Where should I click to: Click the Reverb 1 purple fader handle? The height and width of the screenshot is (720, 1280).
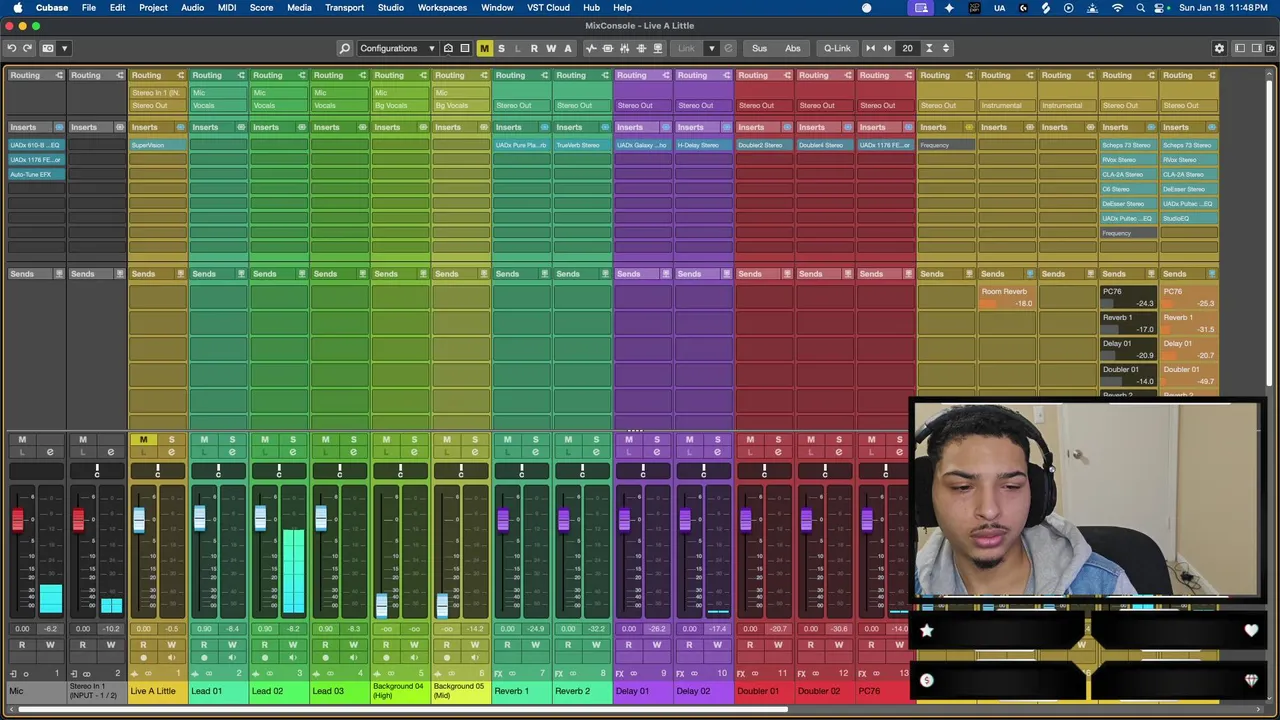[x=503, y=518]
